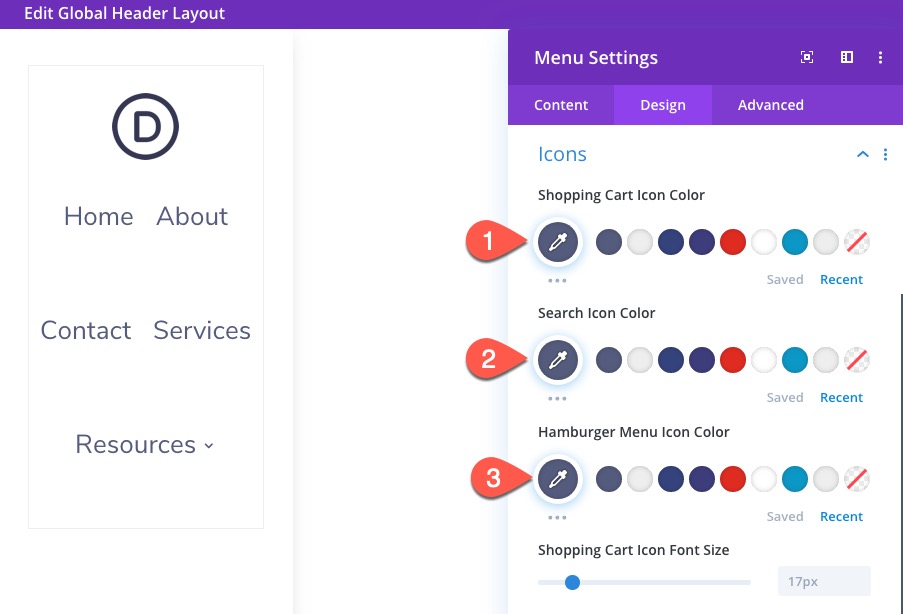Expand the Menu Settings modal to fullscreen
Screen dimensions: 903x614
click(x=806, y=57)
